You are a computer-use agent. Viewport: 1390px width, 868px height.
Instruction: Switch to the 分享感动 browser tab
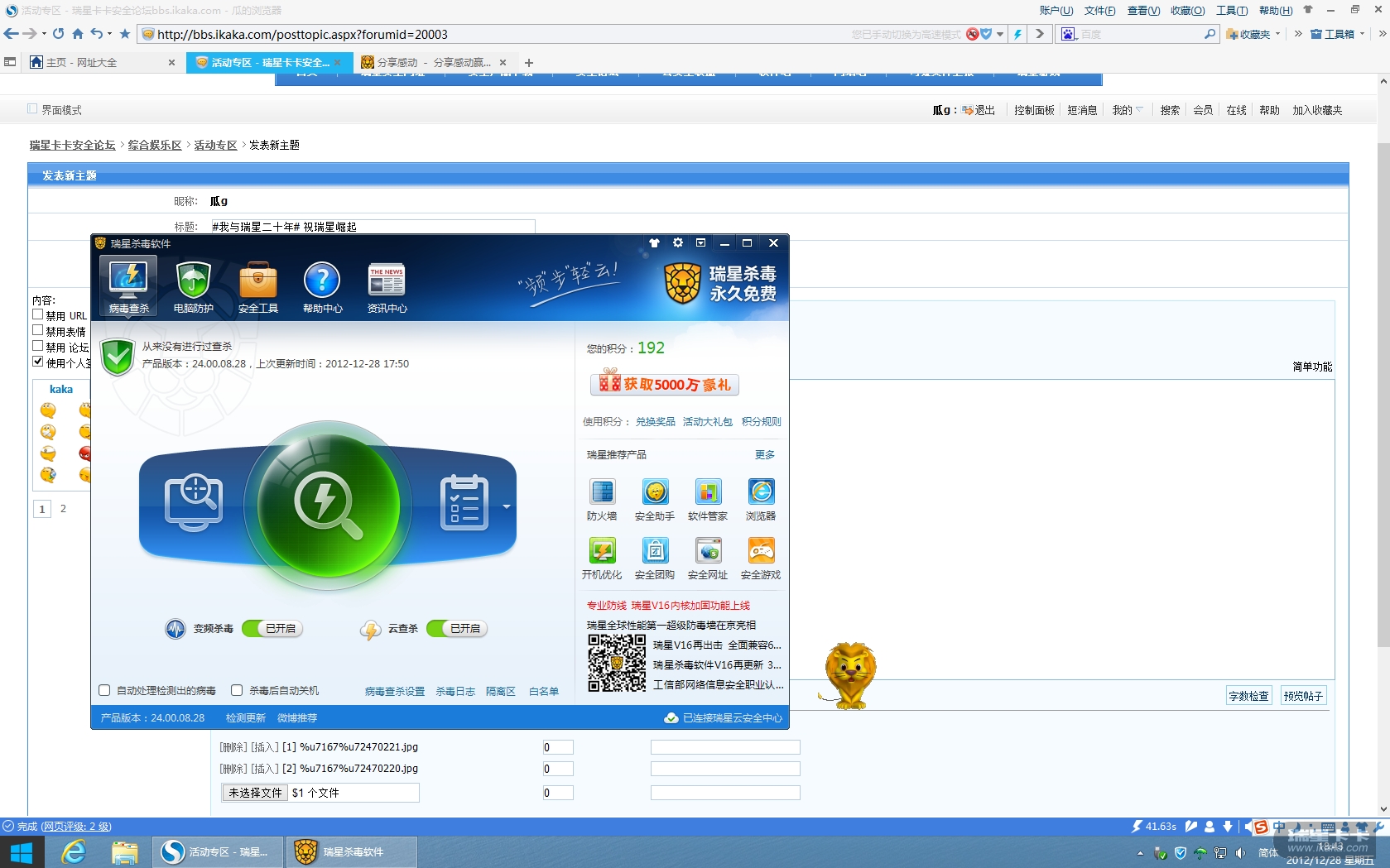coord(434,62)
